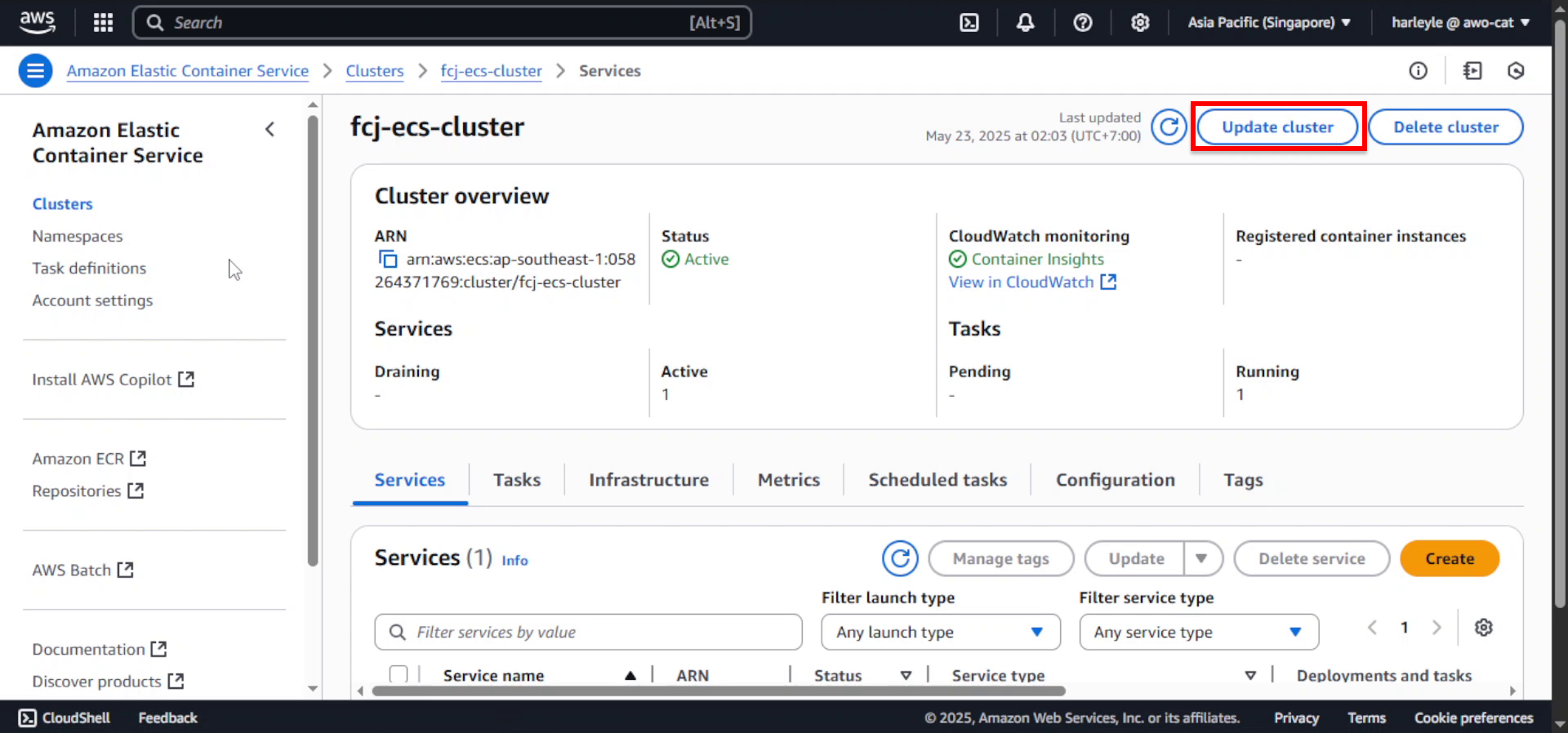This screenshot has height=733, width=1568.
Task: Open the settings gear in top bar
Action: pyautogui.click(x=1140, y=22)
